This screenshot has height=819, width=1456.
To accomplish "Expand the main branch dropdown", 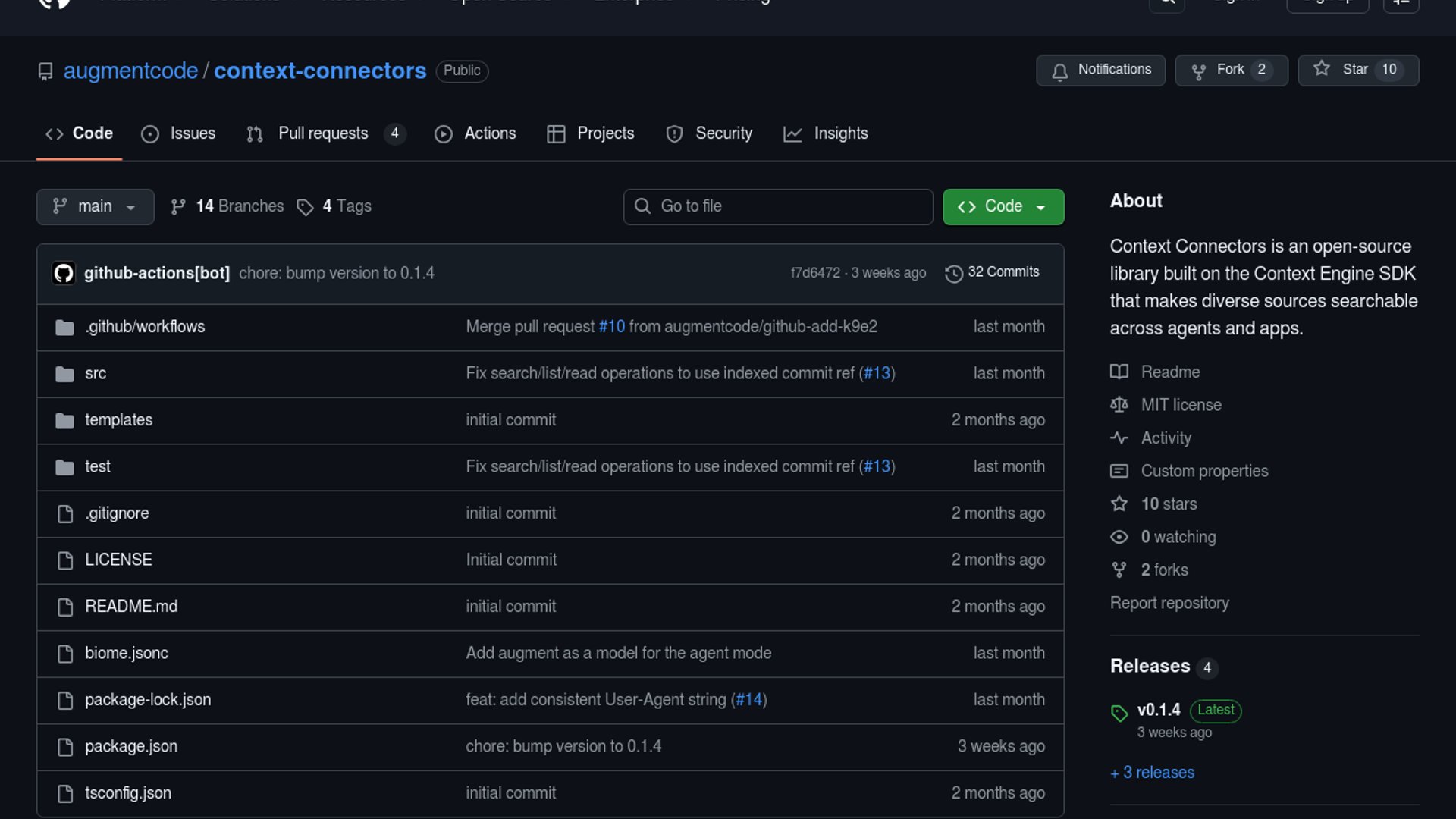I will [95, 206].
